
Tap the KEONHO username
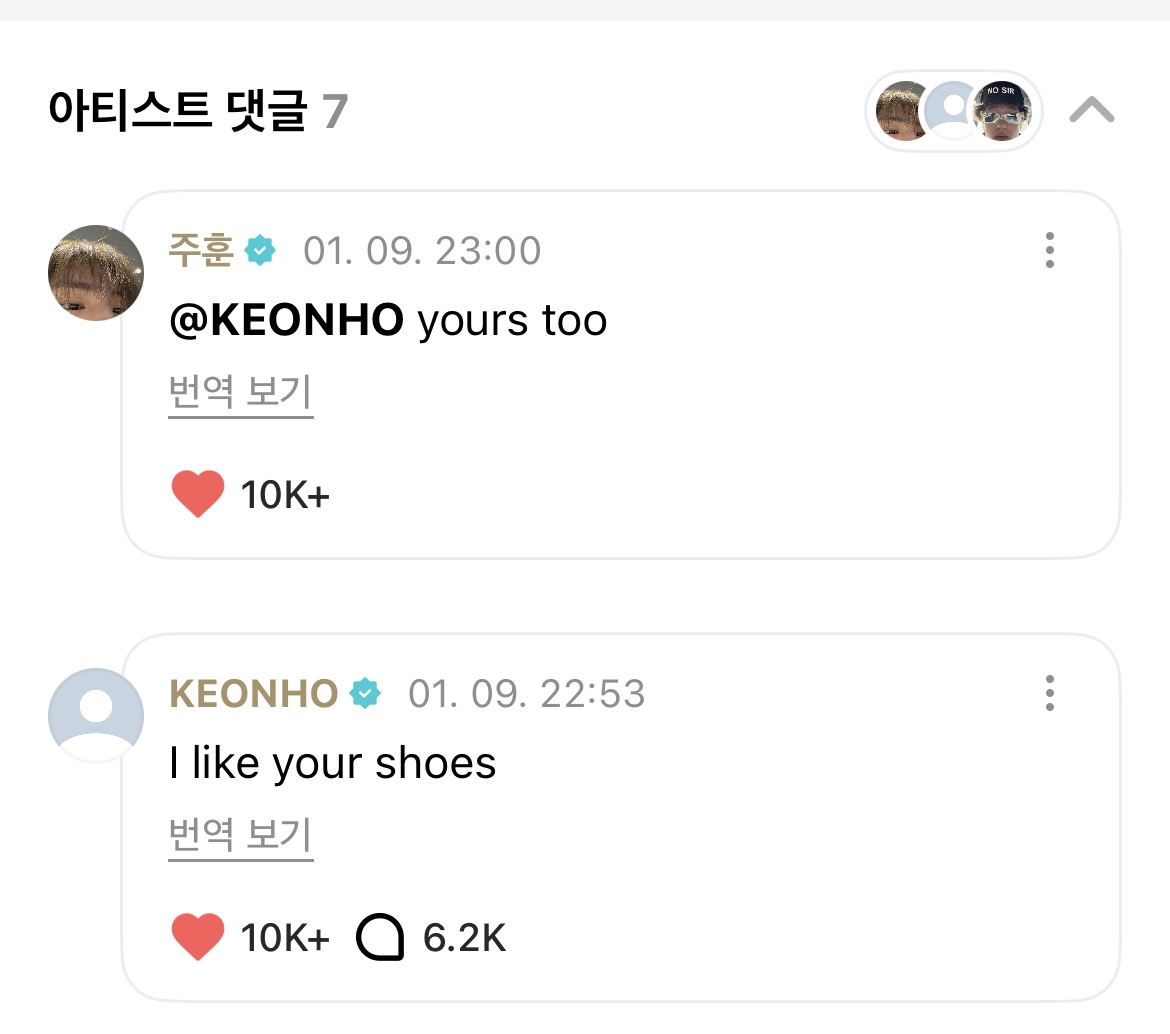[x=254, y=694]
